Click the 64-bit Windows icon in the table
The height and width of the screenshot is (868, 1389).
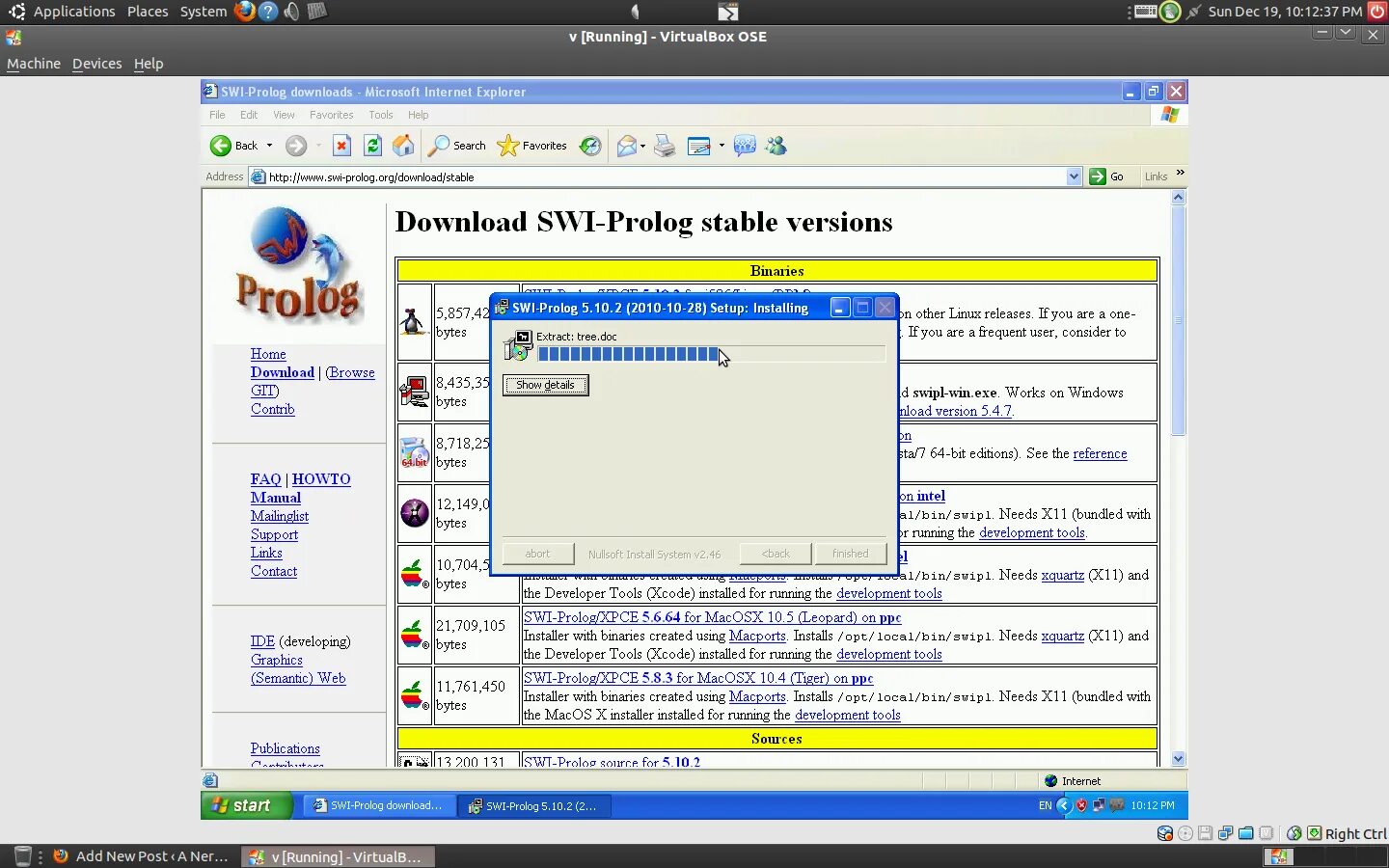tap(415, 452)
